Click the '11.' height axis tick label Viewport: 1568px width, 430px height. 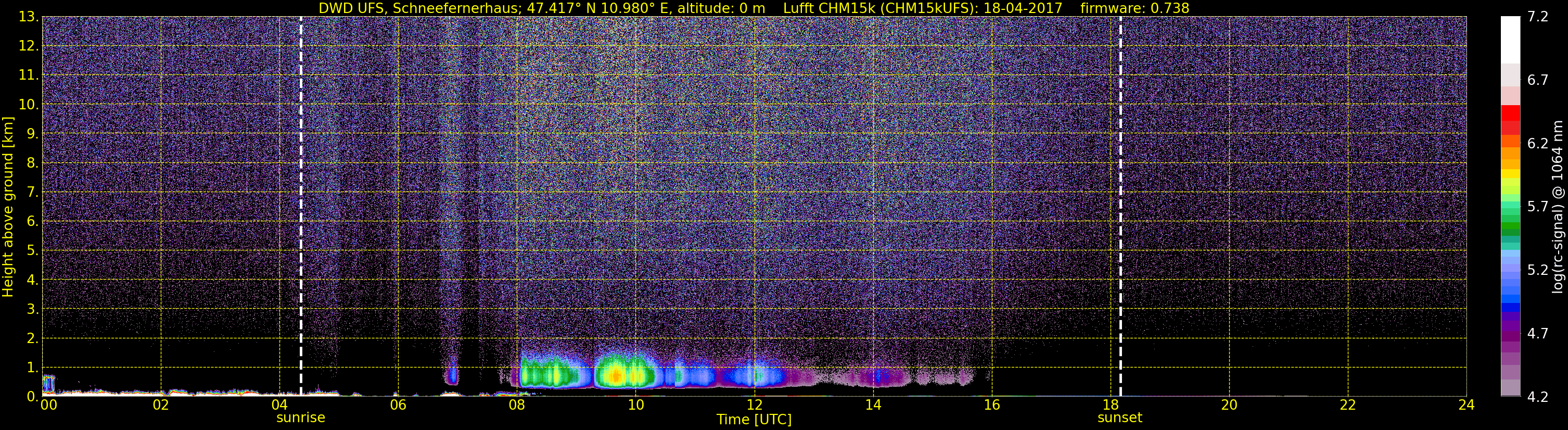pos(29,75)
